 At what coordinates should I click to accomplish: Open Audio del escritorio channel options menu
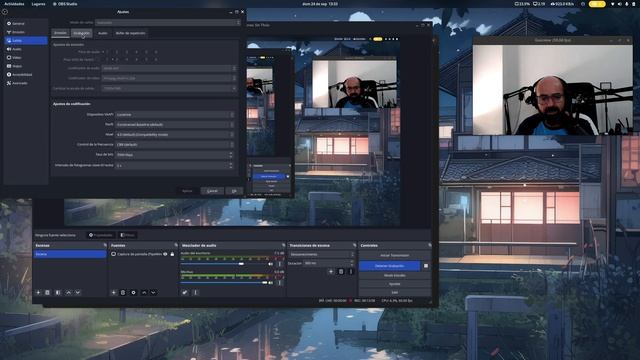(280, 264)
